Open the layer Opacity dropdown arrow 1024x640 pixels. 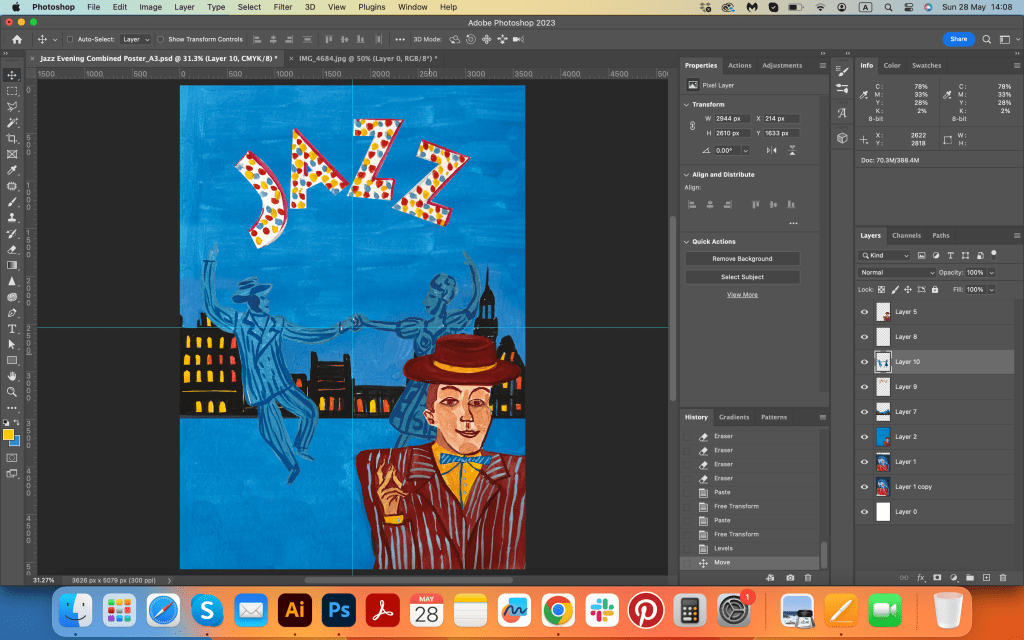[991, 272]
